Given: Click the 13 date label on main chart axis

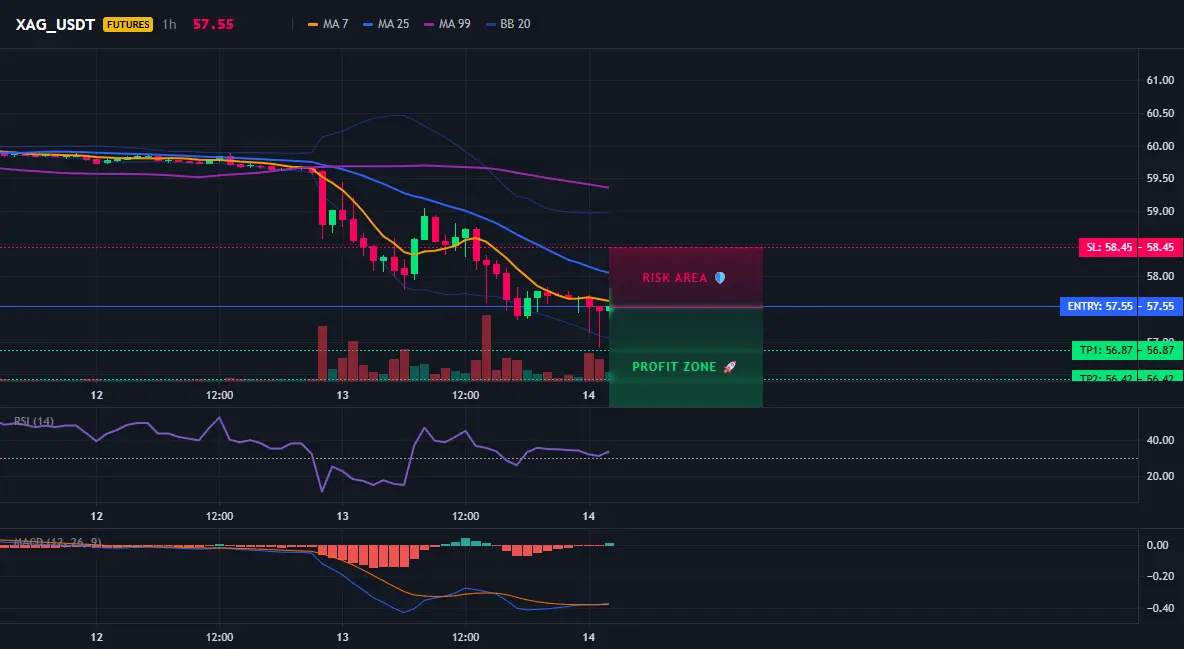Looking at the screenshot, I should click(342, 395).
